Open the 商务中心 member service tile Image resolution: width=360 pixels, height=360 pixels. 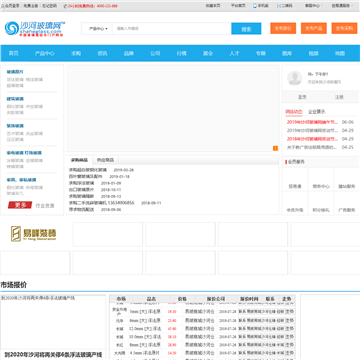pos(321,179)
